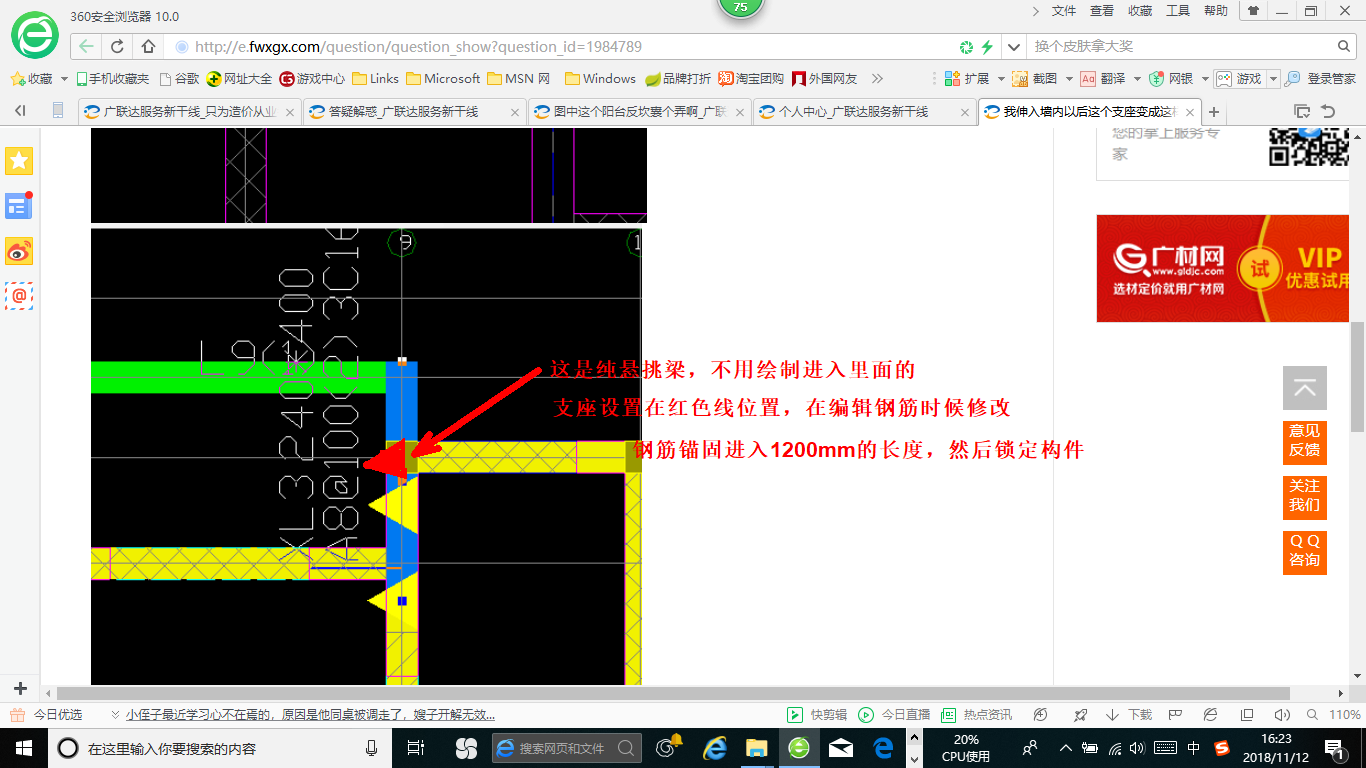The height and width of the screenshot is (768, 1366).
Task: Open the tab list window icon
Action: point(1302,111)
